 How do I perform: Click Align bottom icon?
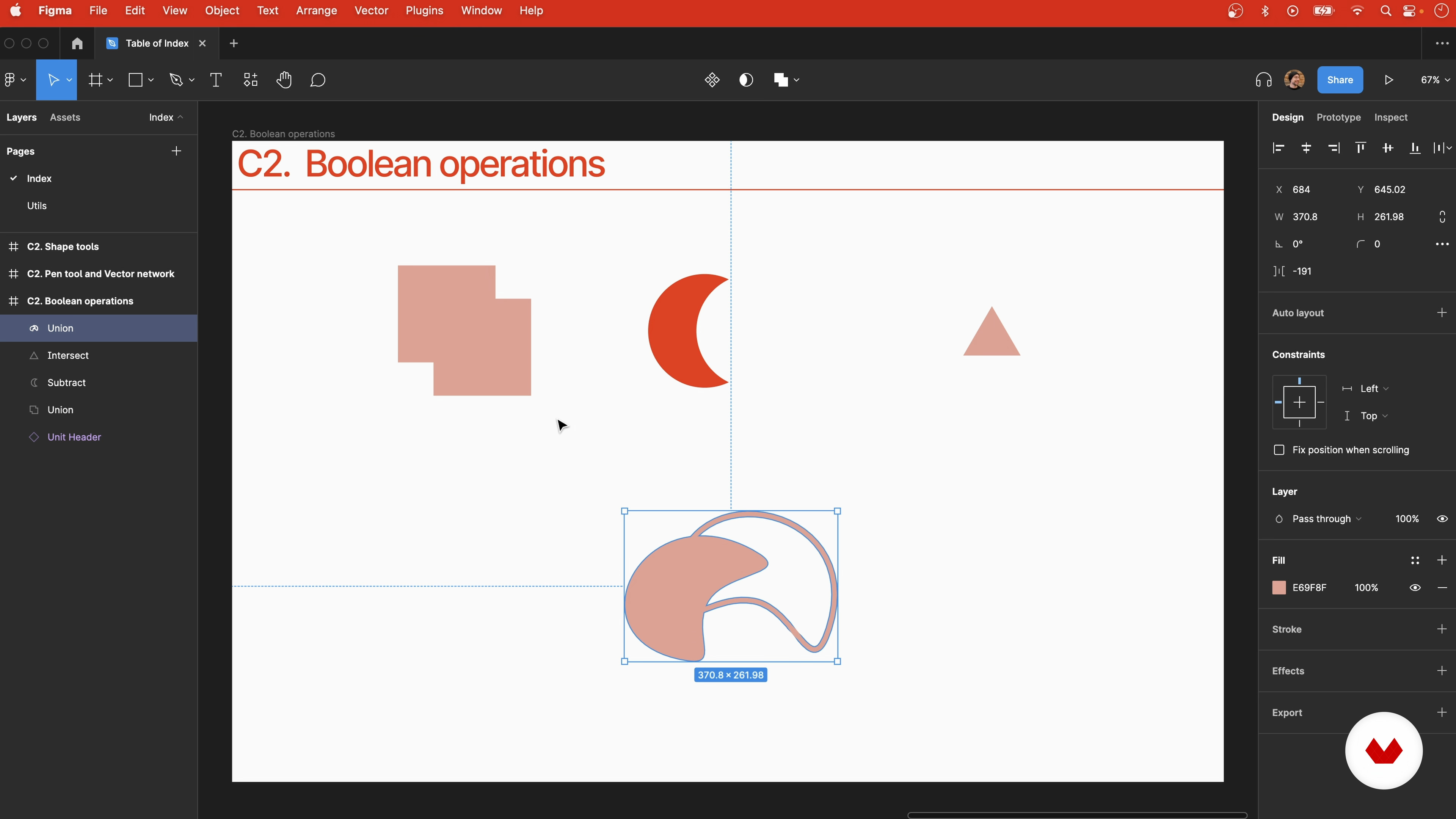click(1415, 148)
